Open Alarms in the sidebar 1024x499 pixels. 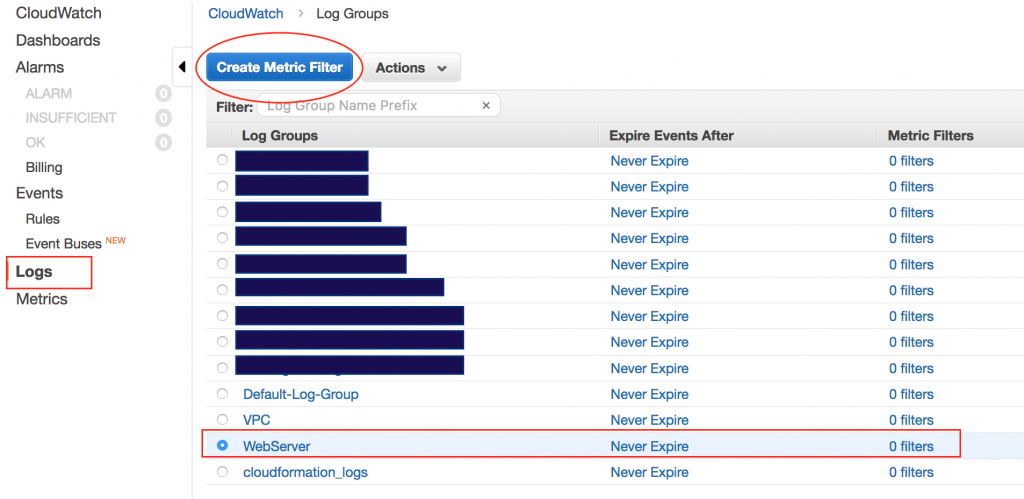[40, 67]
